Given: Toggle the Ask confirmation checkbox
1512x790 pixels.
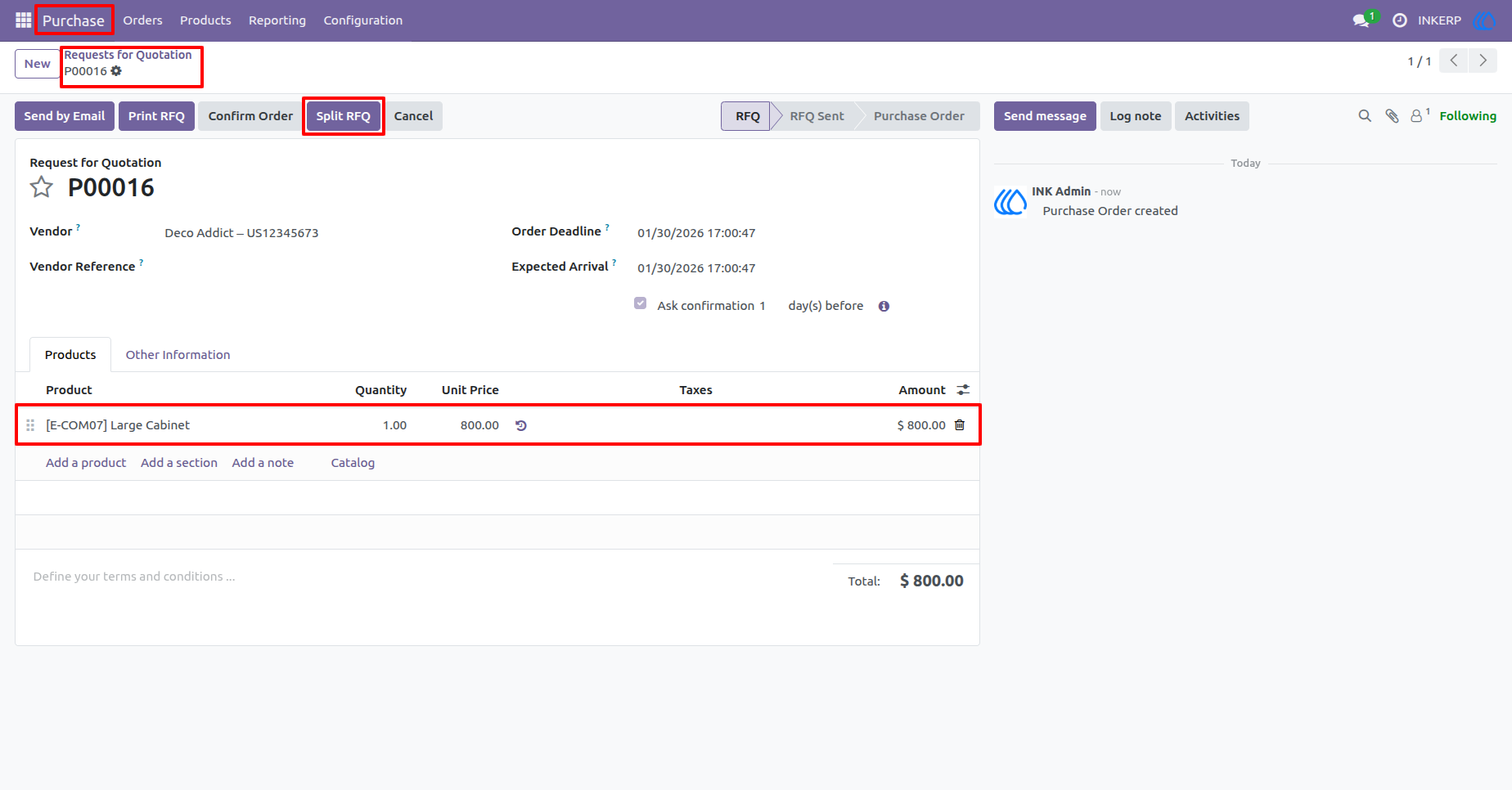Looking at the screenshot, I should click(641, 303).
